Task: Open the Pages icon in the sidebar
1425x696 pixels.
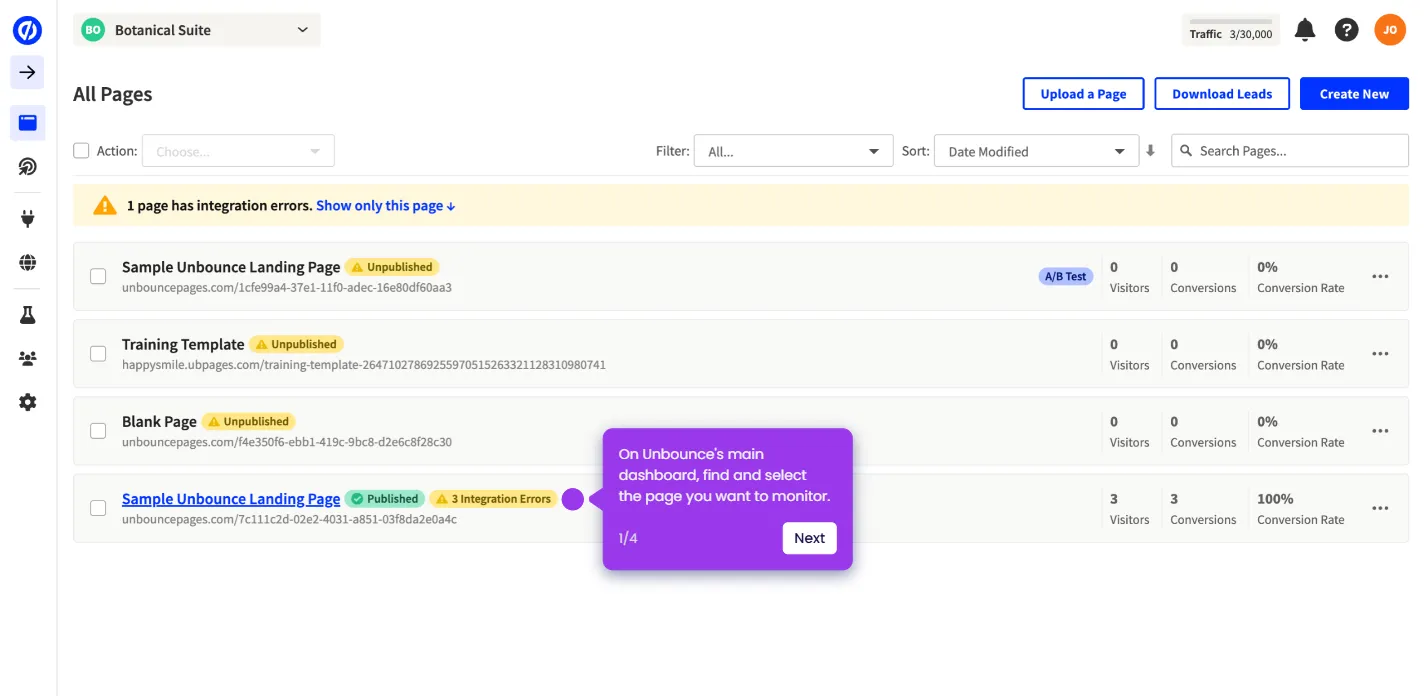Action: click(x=27, y=123)
